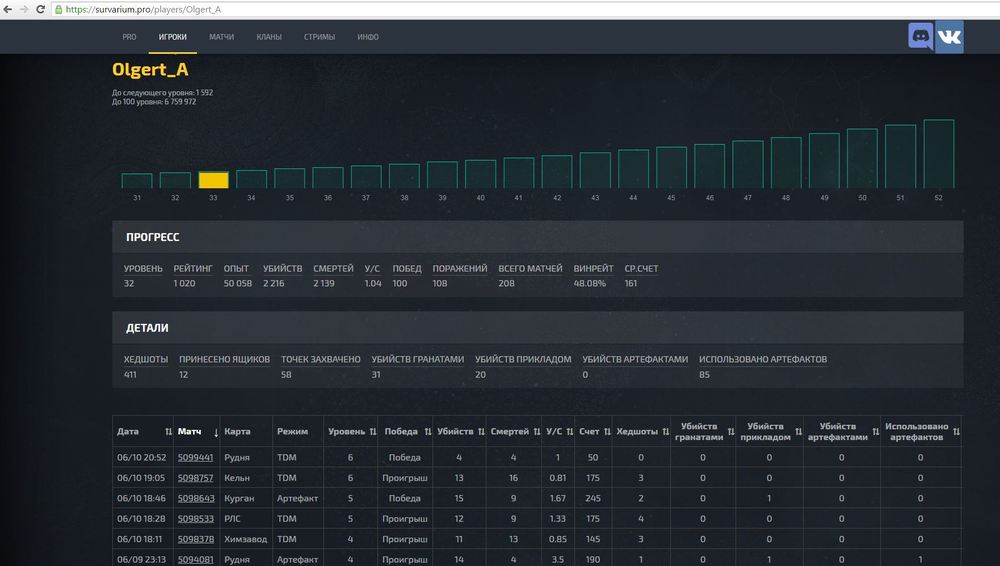Viewport: 1000px width, 566px height.
Task: Sort table by Хедшоты column arrows
Action: pyautogui.click(x=663, y=432)
